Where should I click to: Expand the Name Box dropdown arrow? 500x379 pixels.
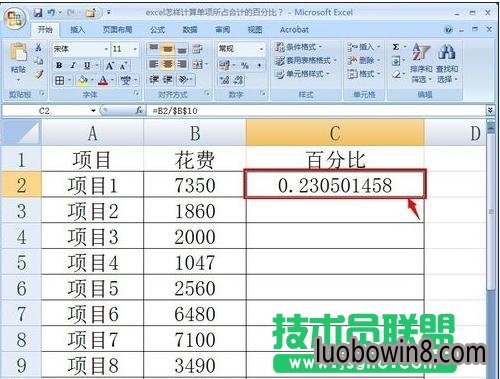click(93, 110)
